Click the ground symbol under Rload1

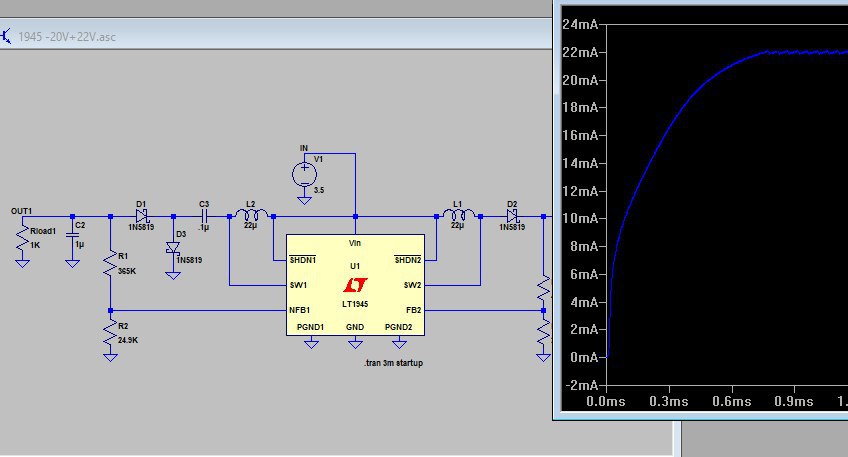pyautogui.click(x=23, y=263)
